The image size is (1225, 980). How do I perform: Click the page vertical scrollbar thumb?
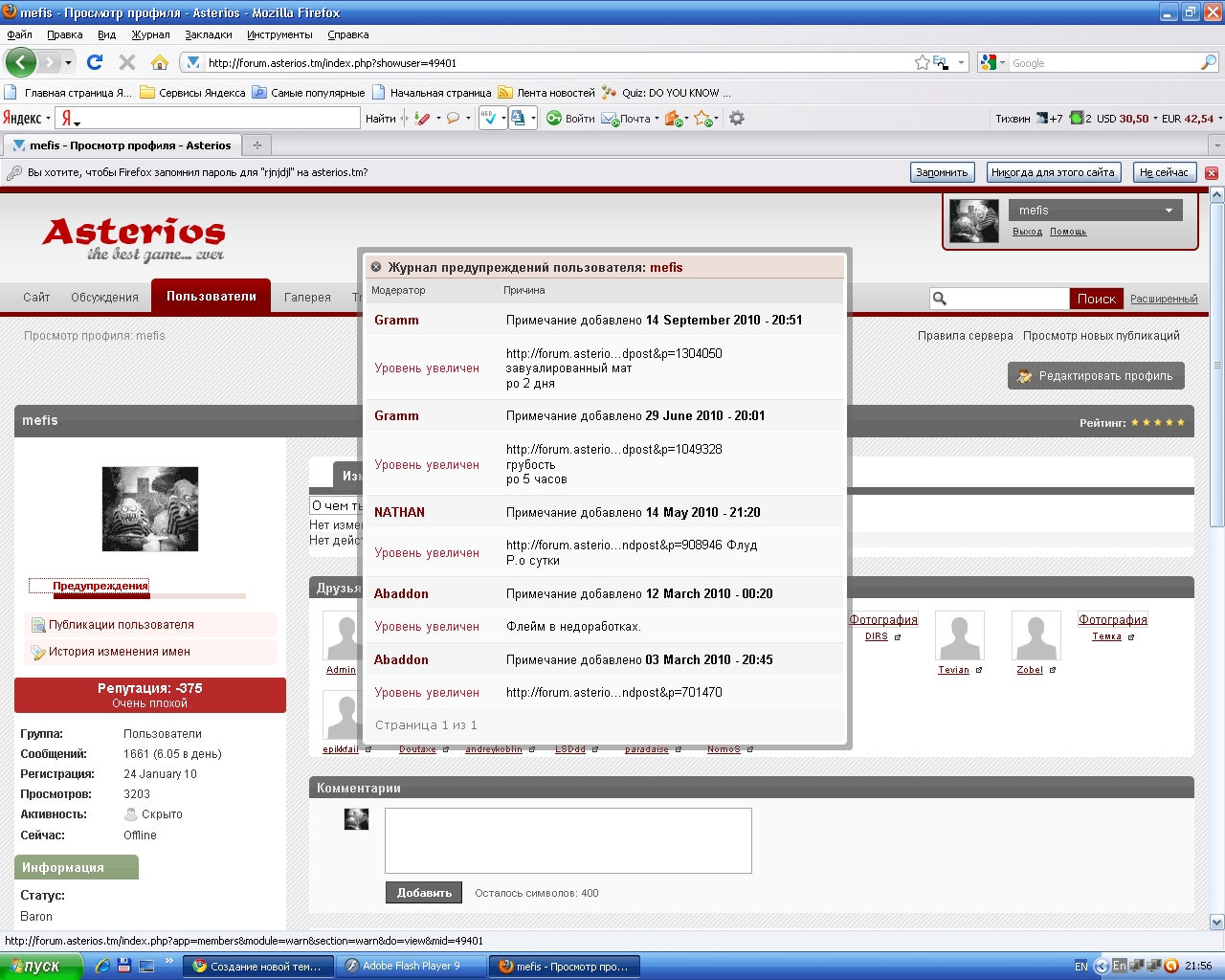point(1217,365)
